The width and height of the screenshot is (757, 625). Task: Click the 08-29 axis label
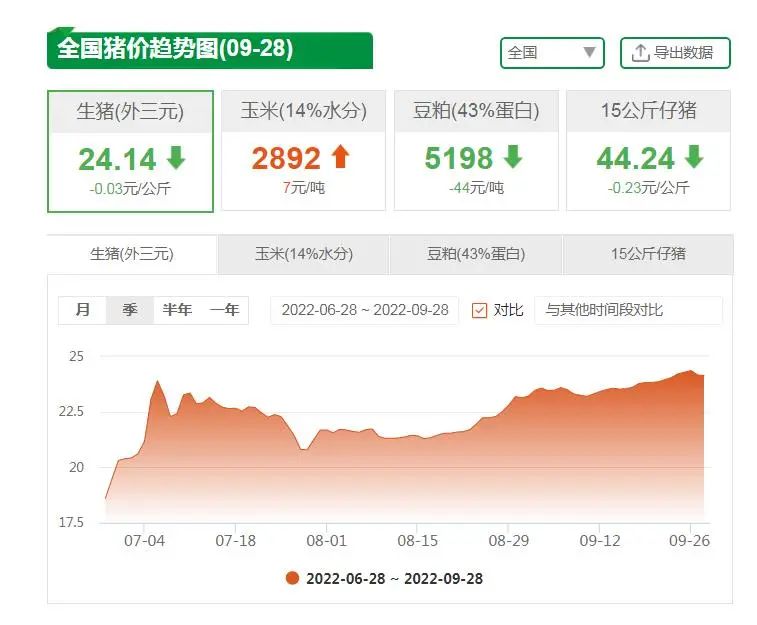(x=508, y=541)
